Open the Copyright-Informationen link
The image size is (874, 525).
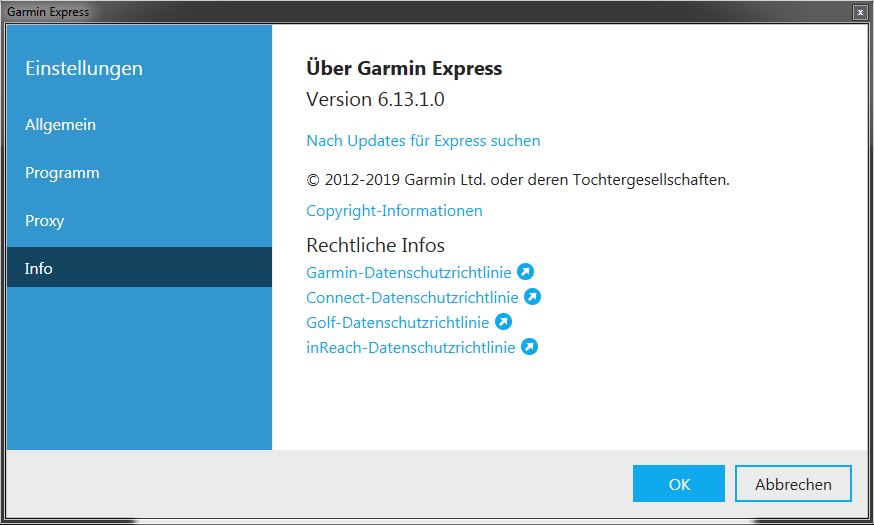[x=394, y=211]
